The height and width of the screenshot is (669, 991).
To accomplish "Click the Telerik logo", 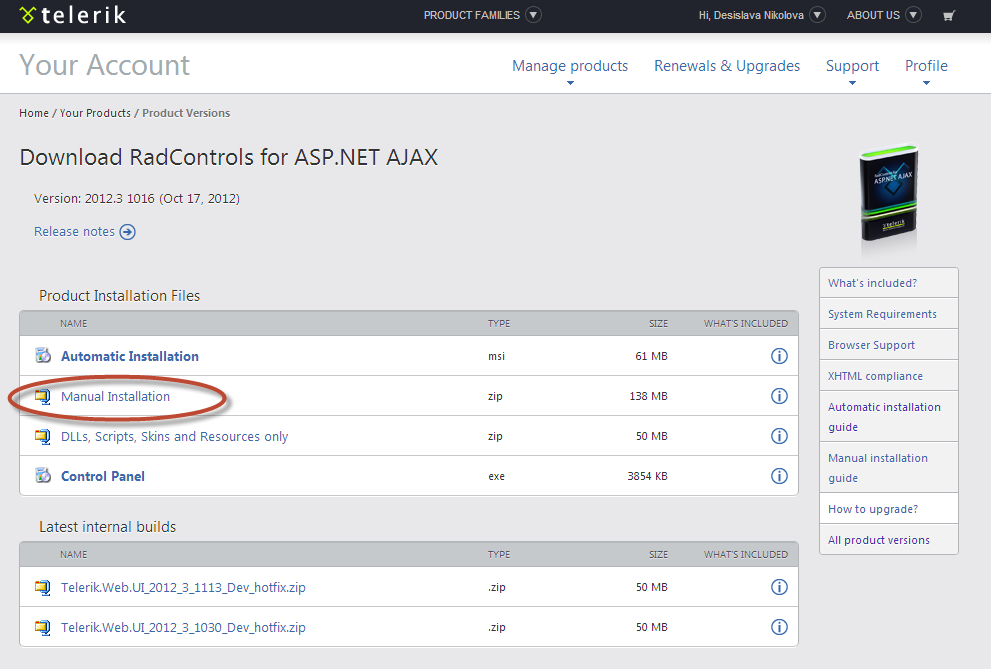I will (x=72, y=15).
